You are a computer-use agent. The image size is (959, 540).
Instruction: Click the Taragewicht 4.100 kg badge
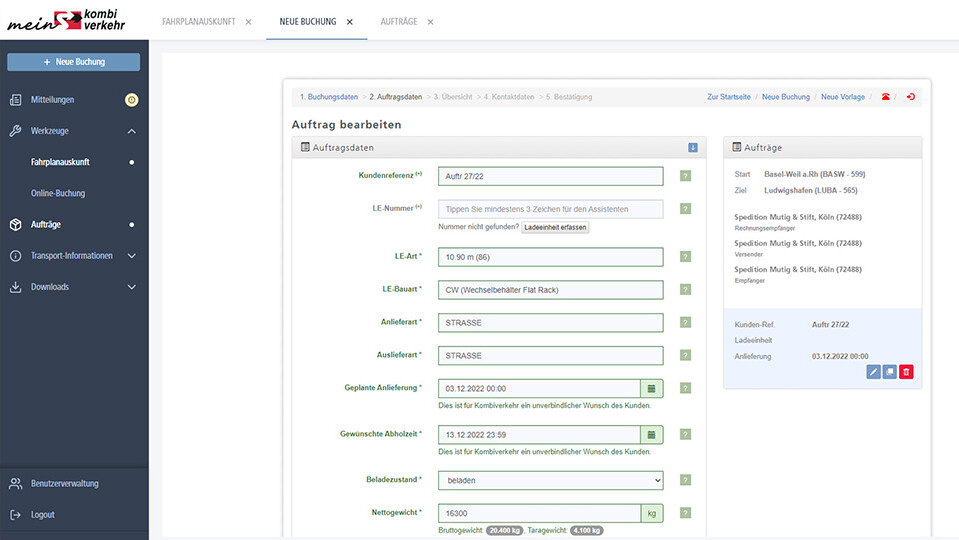(x=587, y=530)
